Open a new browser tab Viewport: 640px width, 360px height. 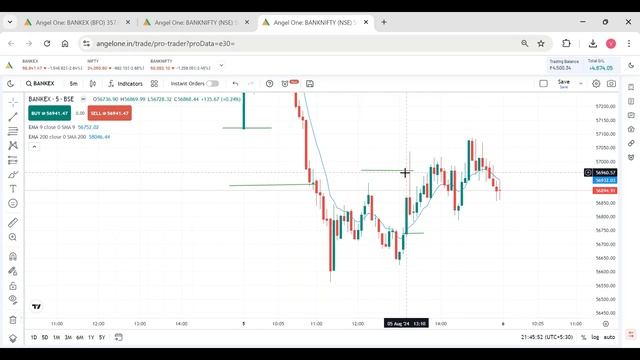pos(384,22)
